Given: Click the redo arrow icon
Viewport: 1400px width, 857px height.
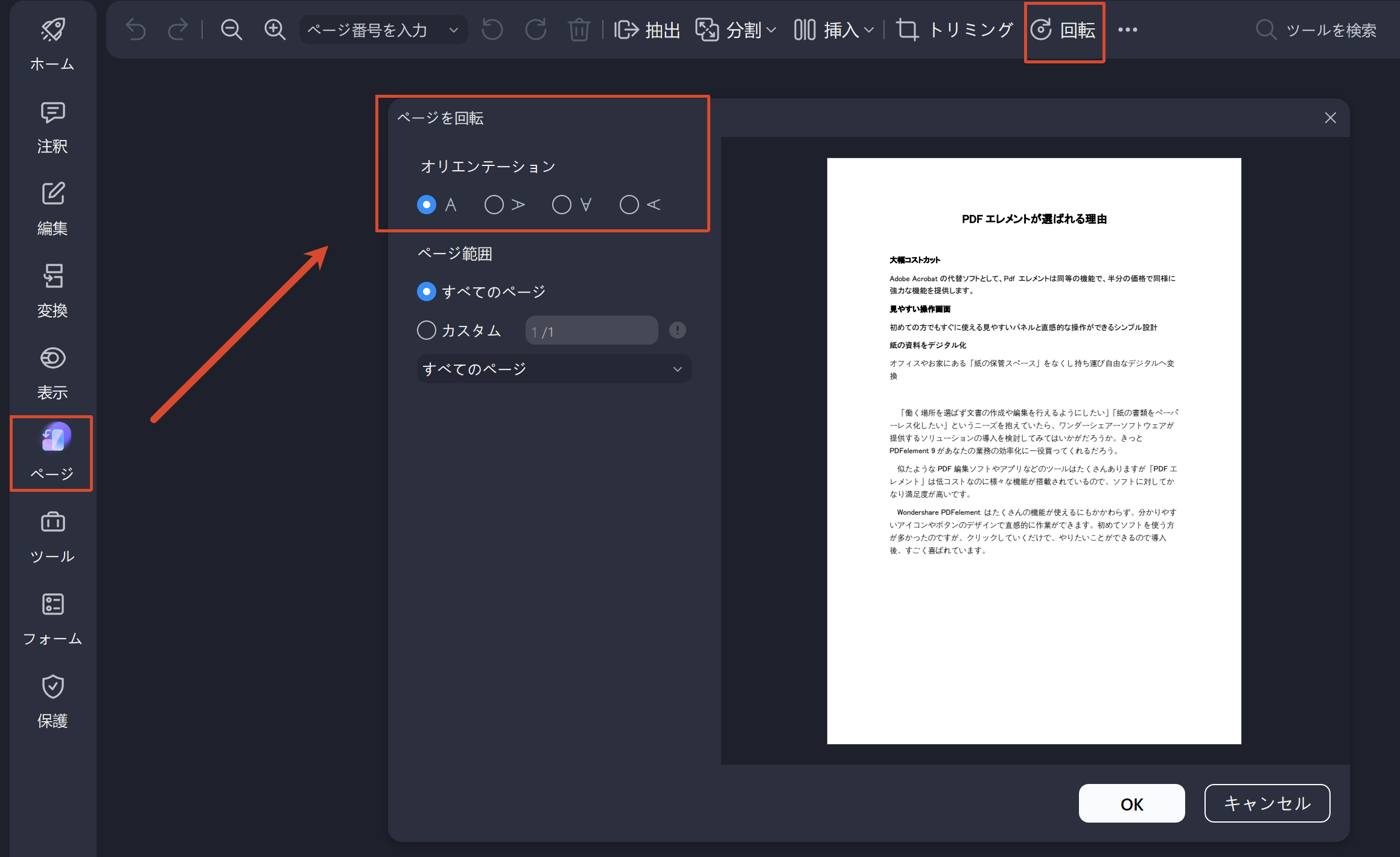Looking at the screenshot, I should pos(177,30).
